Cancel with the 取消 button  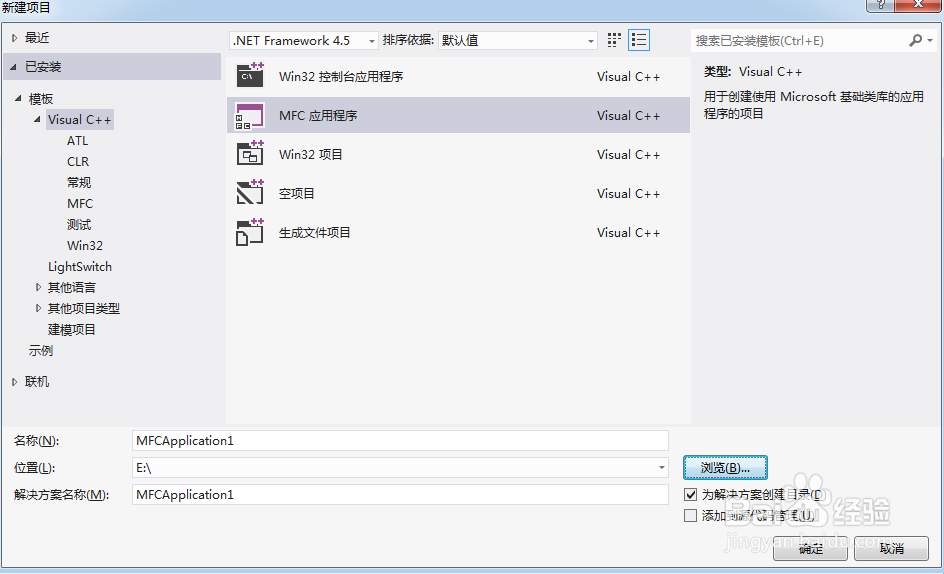click(x=891, y=549)
